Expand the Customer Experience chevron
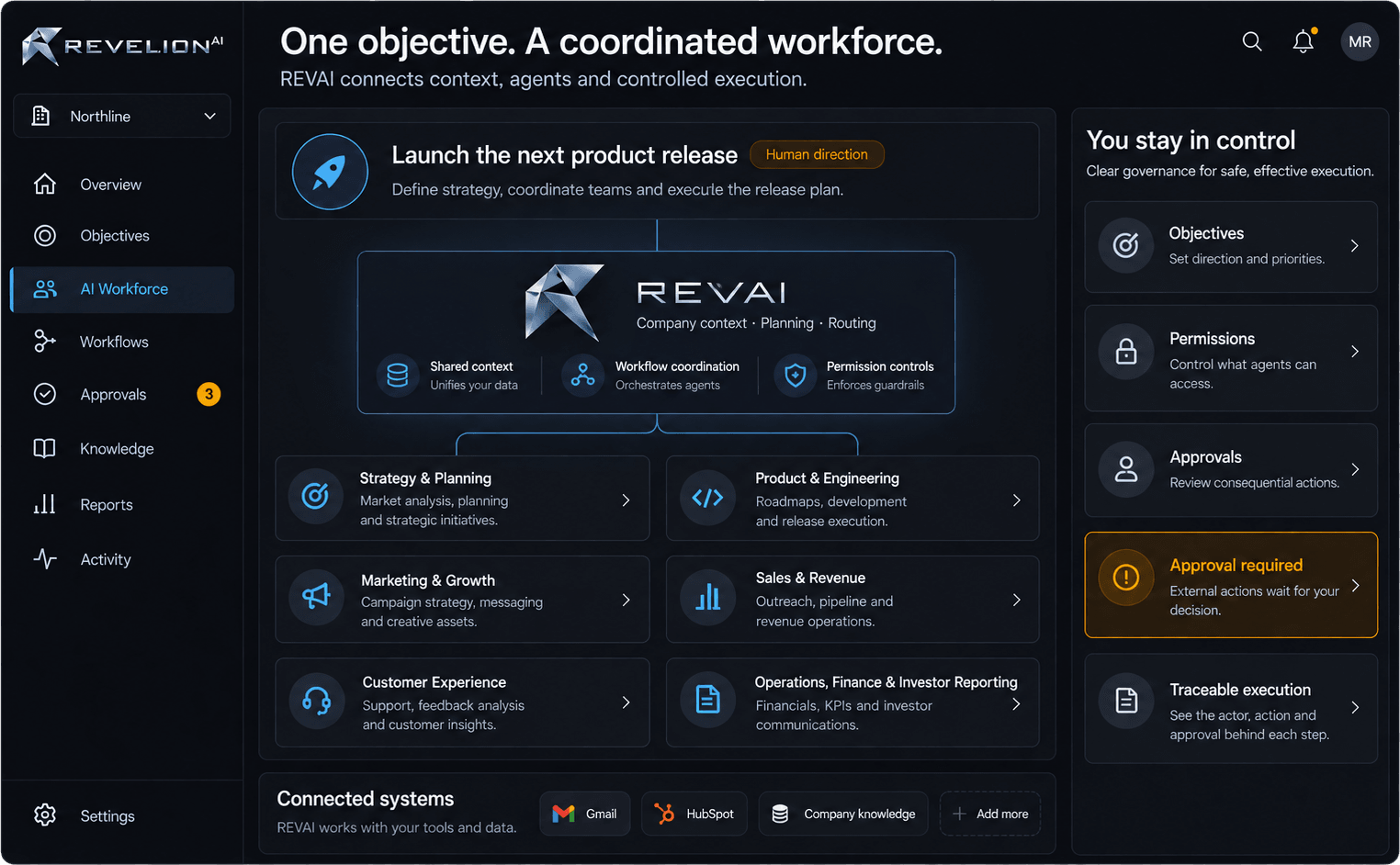Screen dimensions: 1400x865 pyautogui.click(x=626, y=702)
